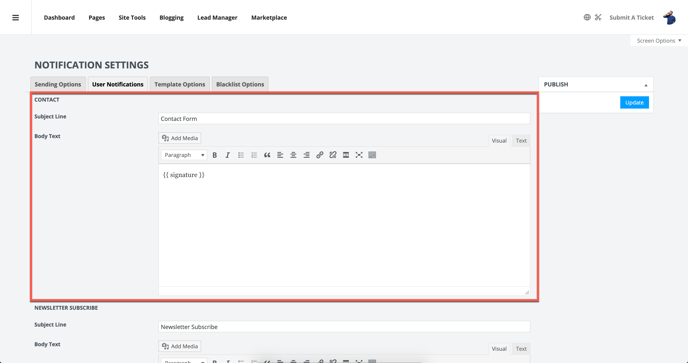The width and height of the screenshot is (688, 363).
Task: Insert bulleted list in Contact body editor
Action: (x=240, y=155)
